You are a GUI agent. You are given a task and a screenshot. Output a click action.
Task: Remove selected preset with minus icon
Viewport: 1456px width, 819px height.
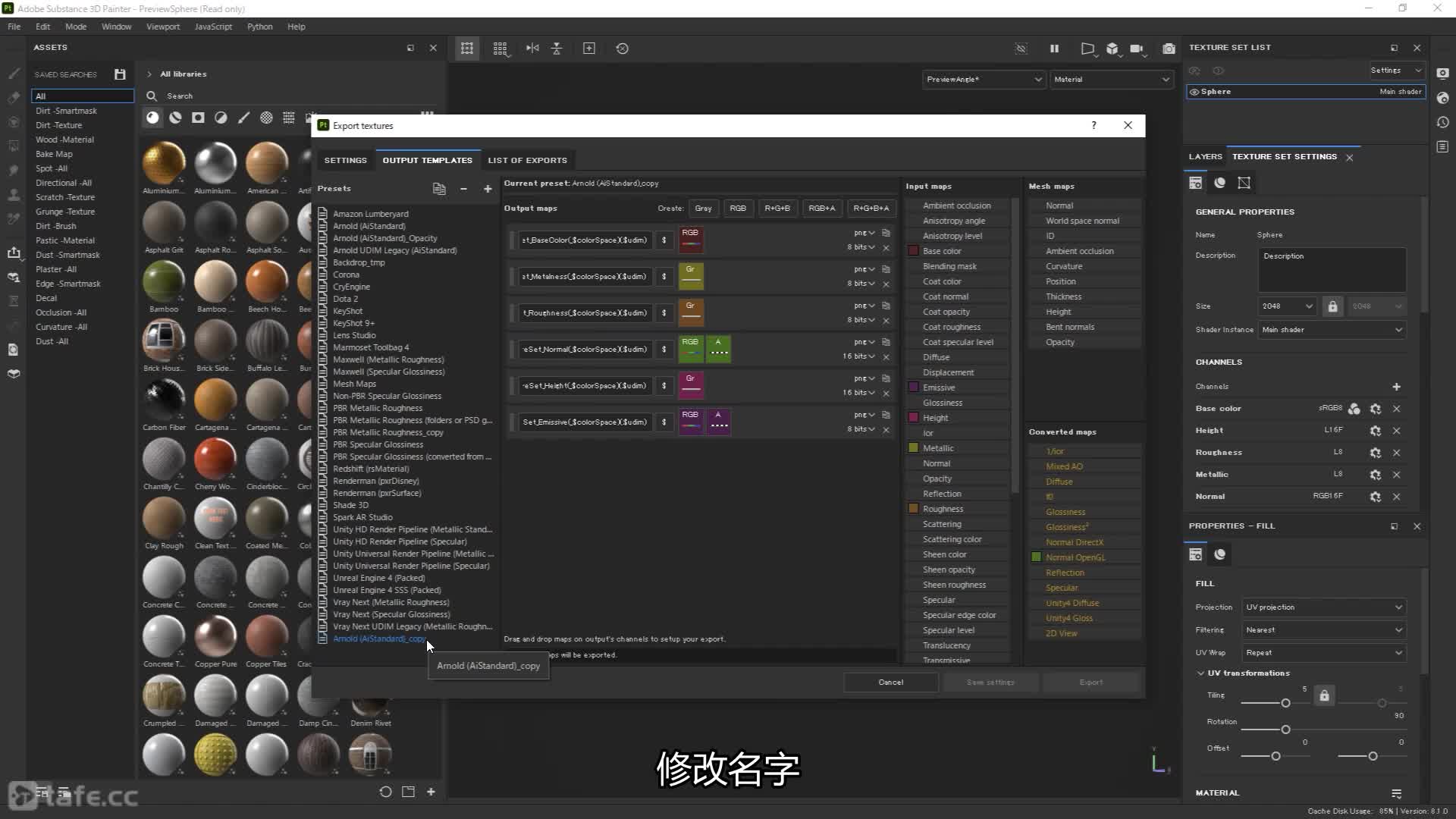pos(463,189)
